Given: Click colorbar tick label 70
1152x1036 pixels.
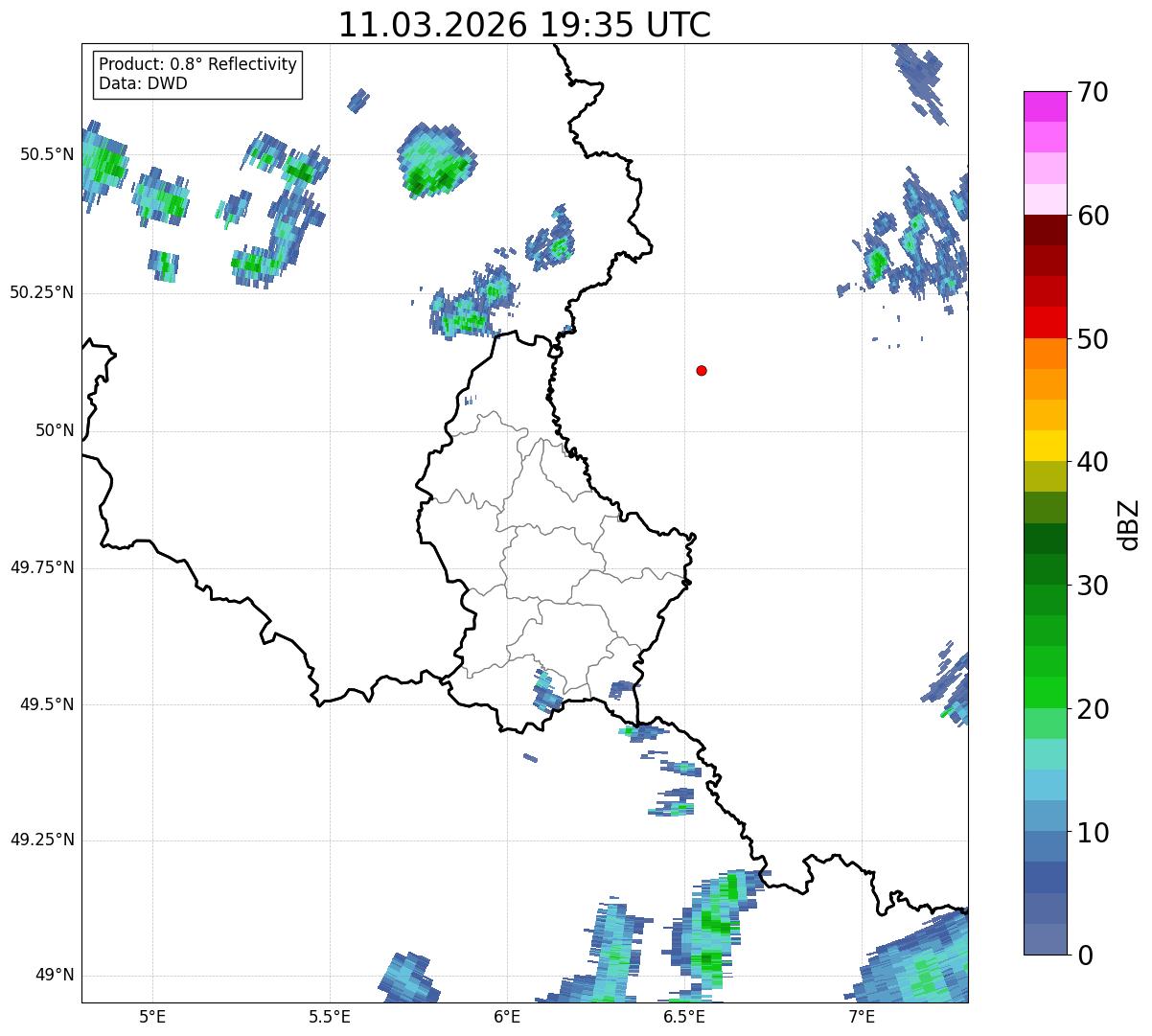Looking at the screenshot, I should [x=1093, y=92].
